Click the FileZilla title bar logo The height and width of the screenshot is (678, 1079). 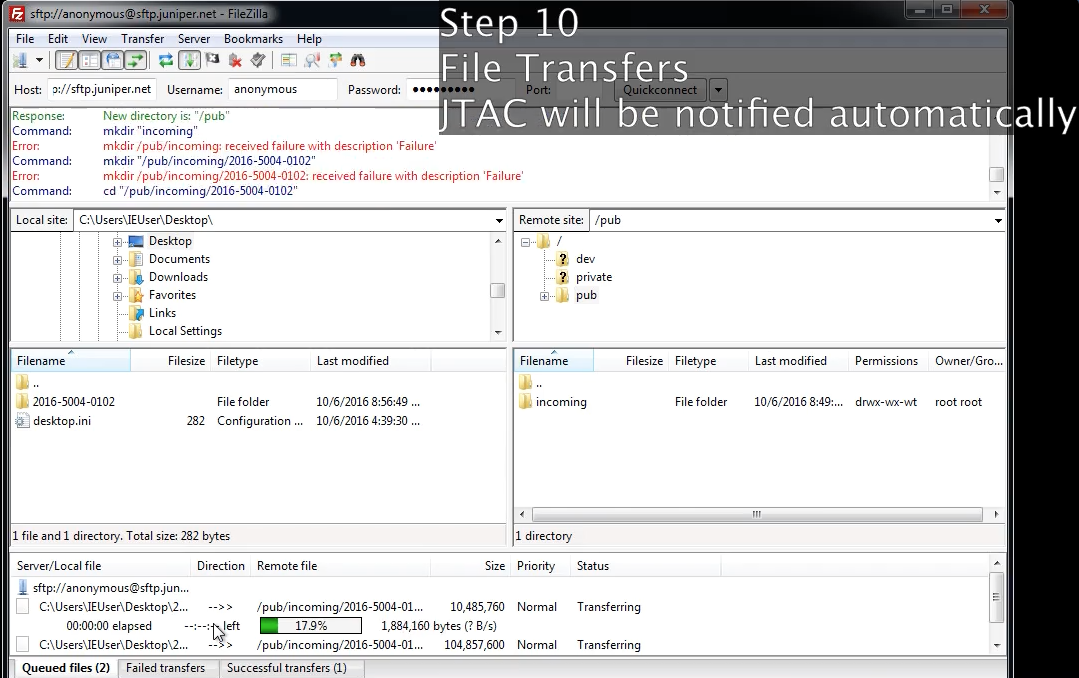coord(17,13)
